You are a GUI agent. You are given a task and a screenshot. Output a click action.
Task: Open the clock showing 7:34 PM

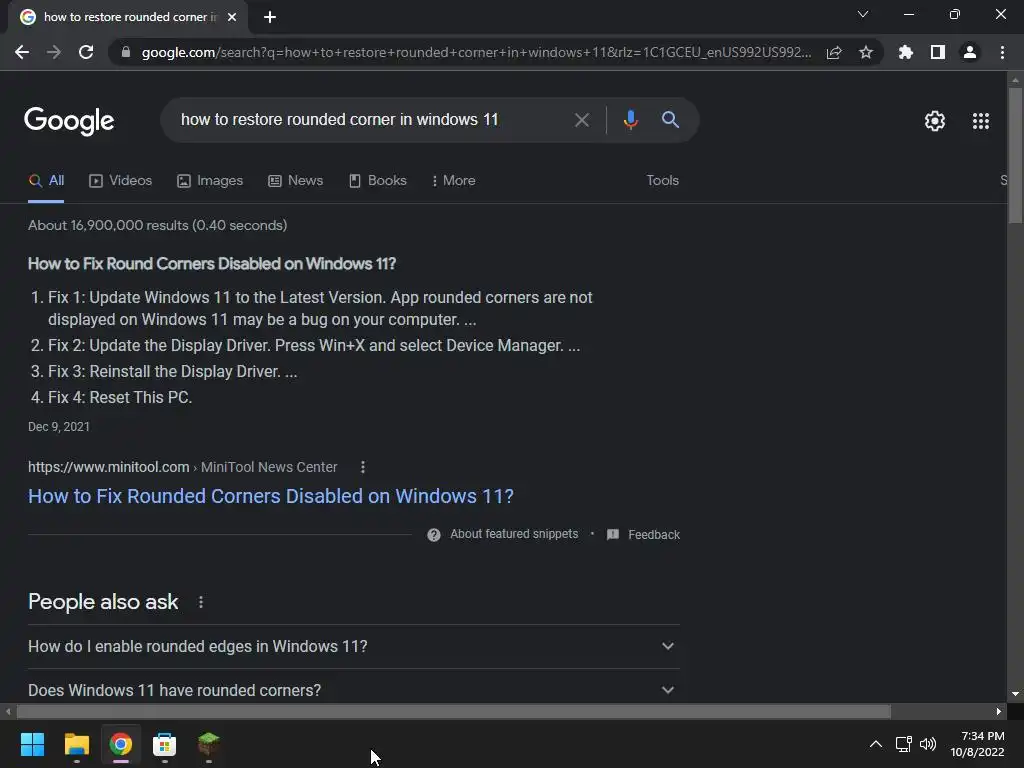977,744
